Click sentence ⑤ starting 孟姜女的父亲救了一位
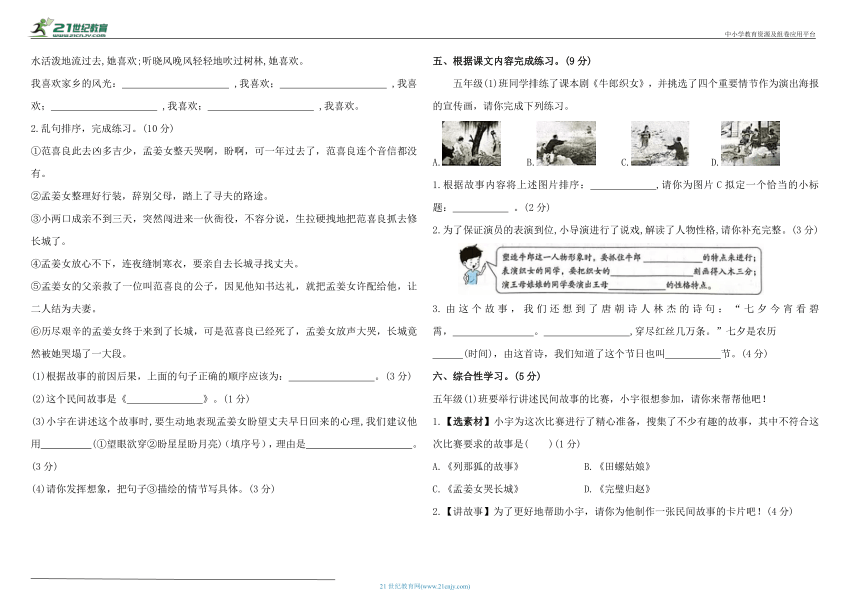The height and width of the screenshot is (608, 860). pyautogui.click(x=224, y=297)
